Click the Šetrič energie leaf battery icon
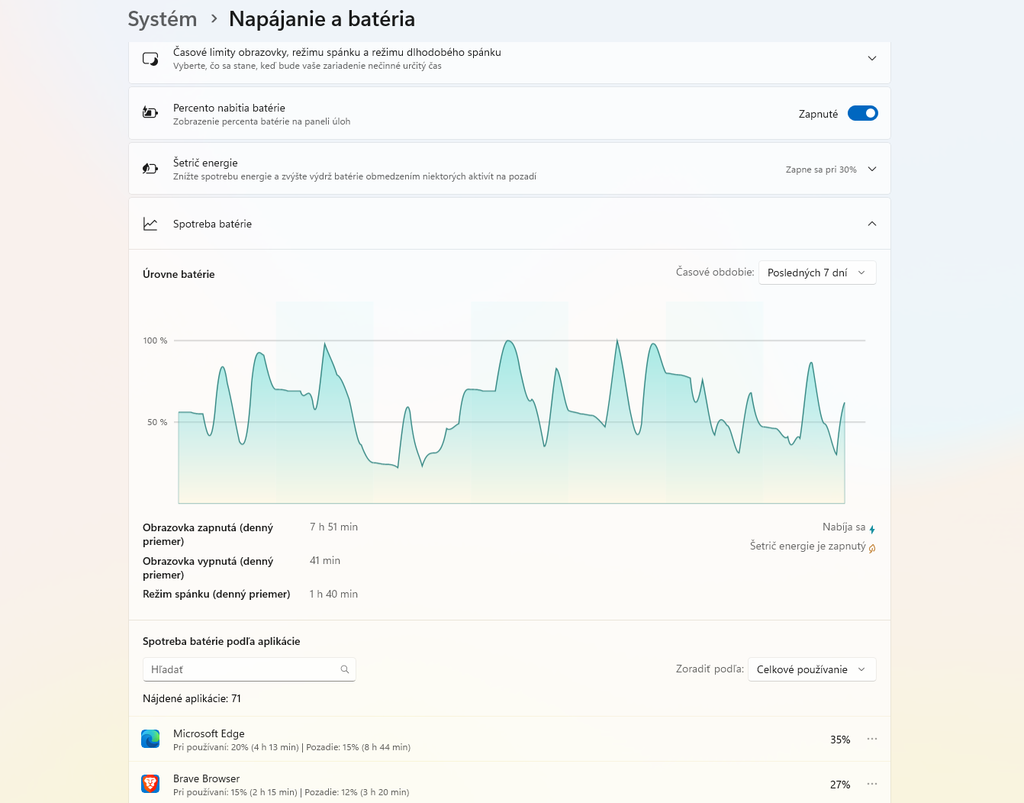Viewport: 1024px width, 803px height. point(150,168)
